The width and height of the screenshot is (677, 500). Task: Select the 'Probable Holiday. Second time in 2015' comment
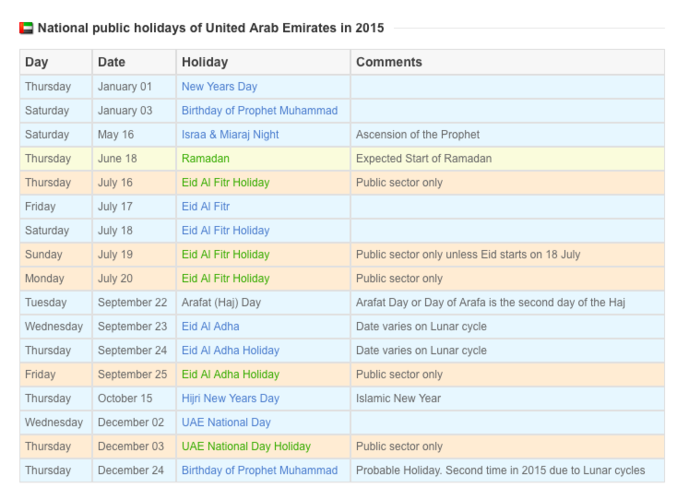500,470
